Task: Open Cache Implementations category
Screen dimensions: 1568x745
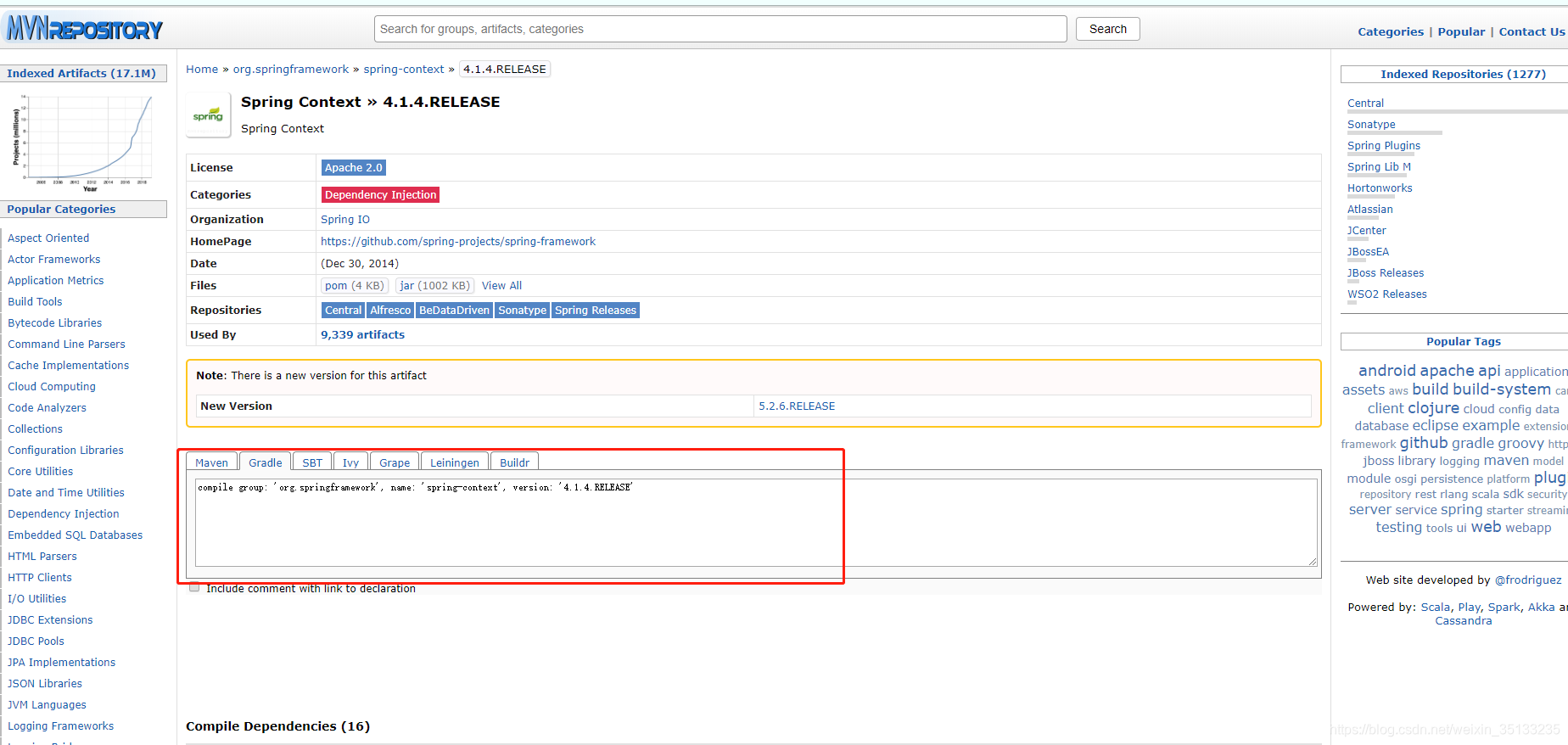Action: (x=69, y=366)
